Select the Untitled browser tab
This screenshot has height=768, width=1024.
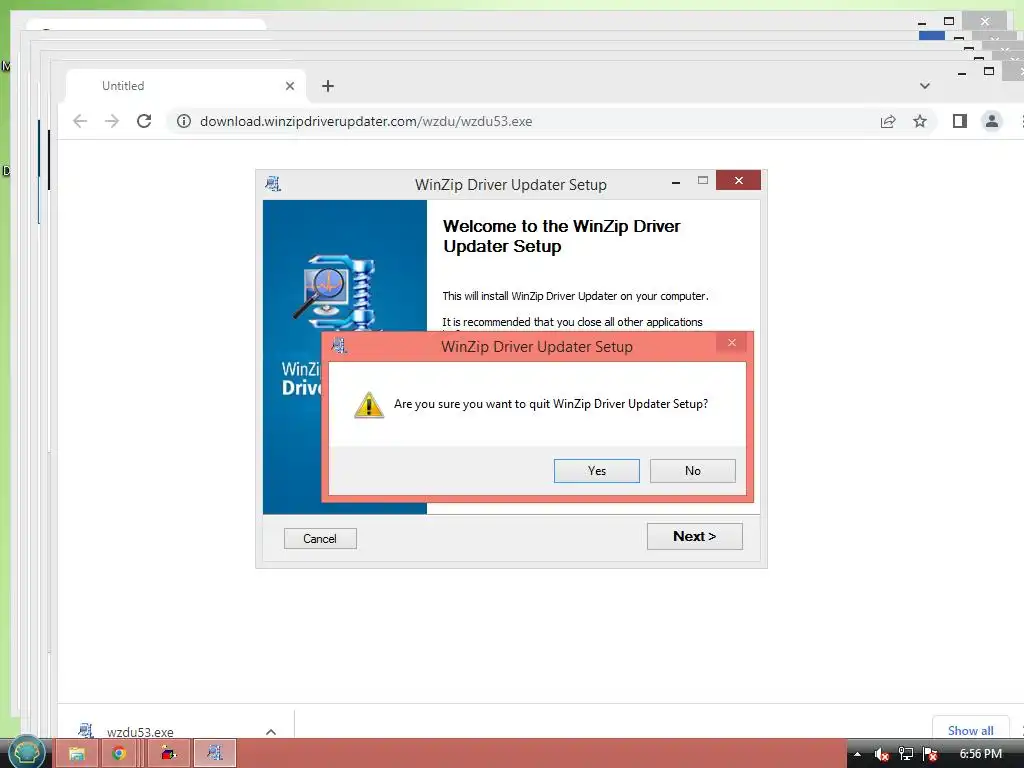pos(185,86)
